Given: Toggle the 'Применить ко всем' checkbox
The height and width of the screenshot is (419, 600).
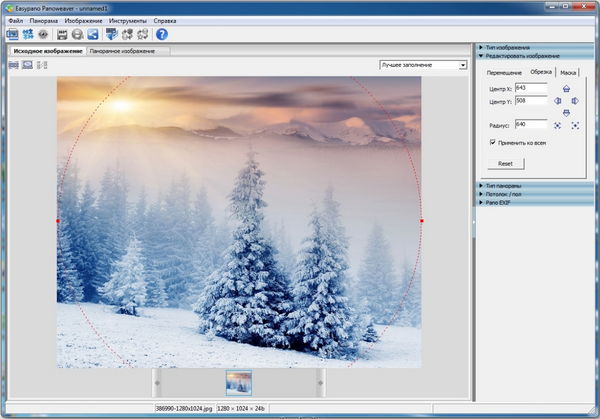Looking at the screenshot, I should click(x=492, y=143).
